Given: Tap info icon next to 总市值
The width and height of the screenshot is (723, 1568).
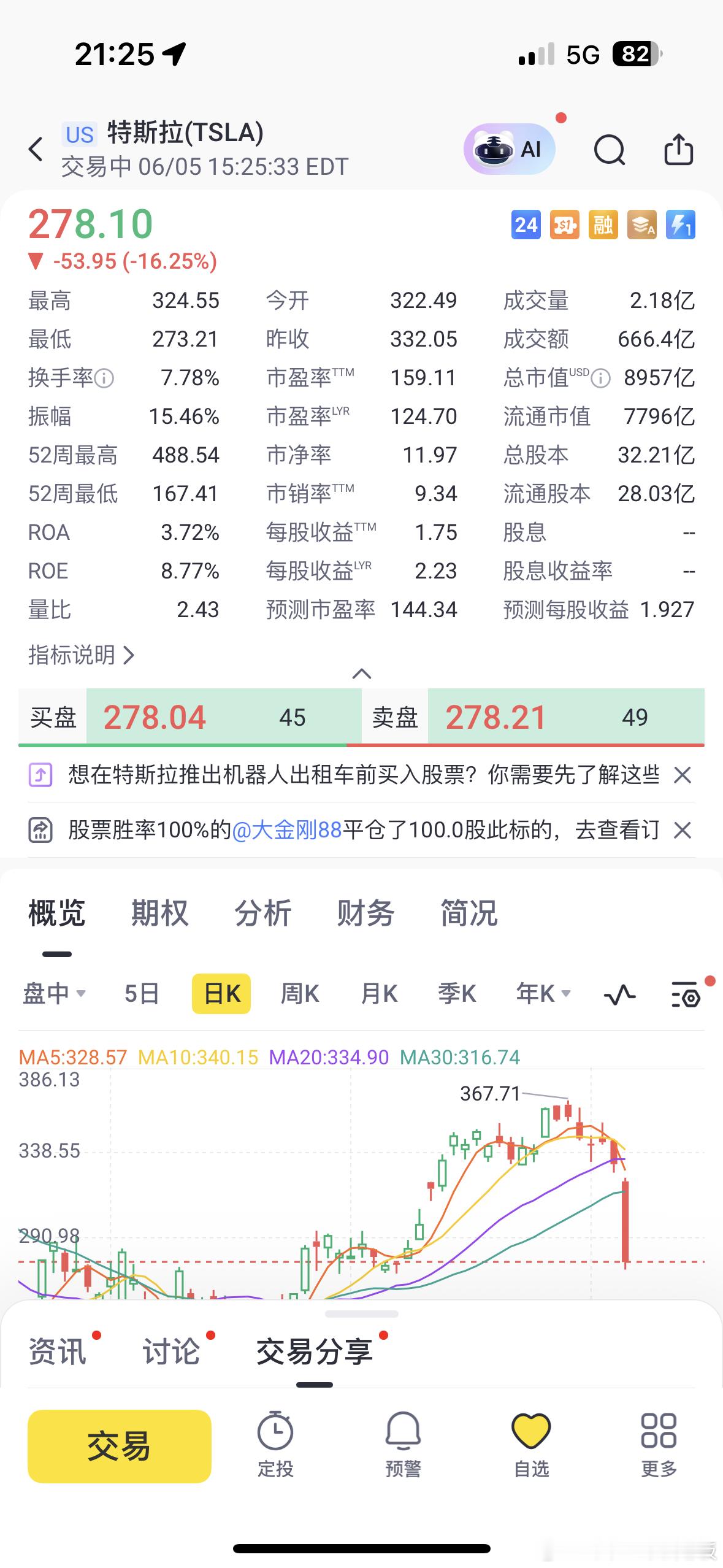Looking at the screenshot, I should click(601, 379).
